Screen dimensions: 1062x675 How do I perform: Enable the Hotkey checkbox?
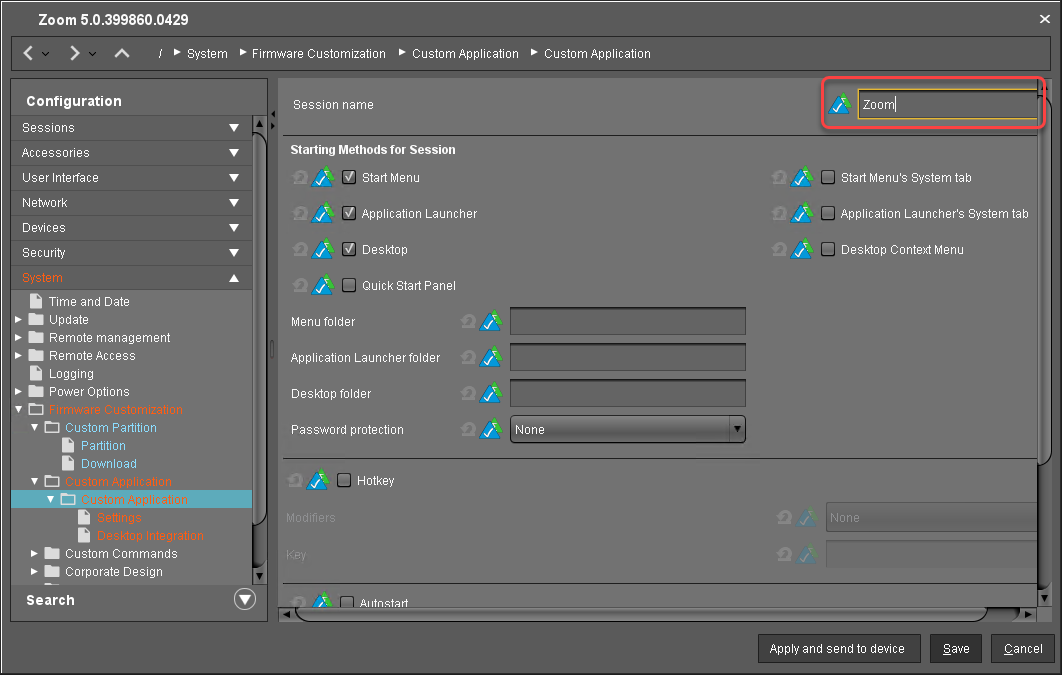tap(344, 481)
